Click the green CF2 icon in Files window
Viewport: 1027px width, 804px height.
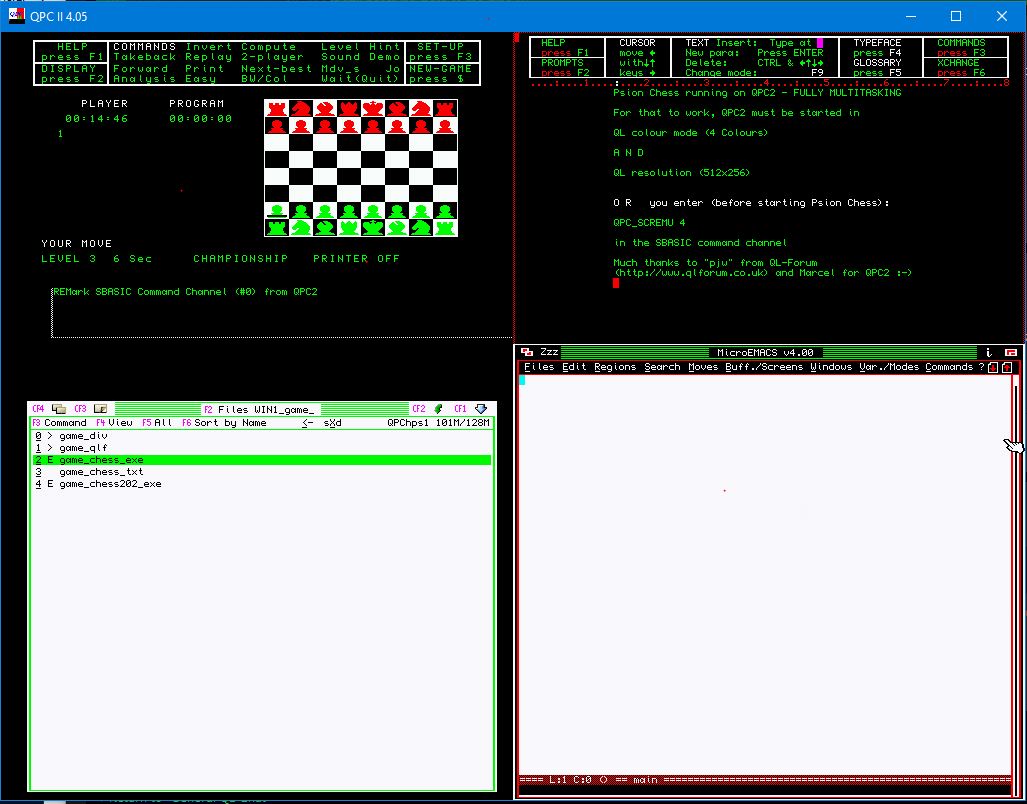(x=439, y=409)
